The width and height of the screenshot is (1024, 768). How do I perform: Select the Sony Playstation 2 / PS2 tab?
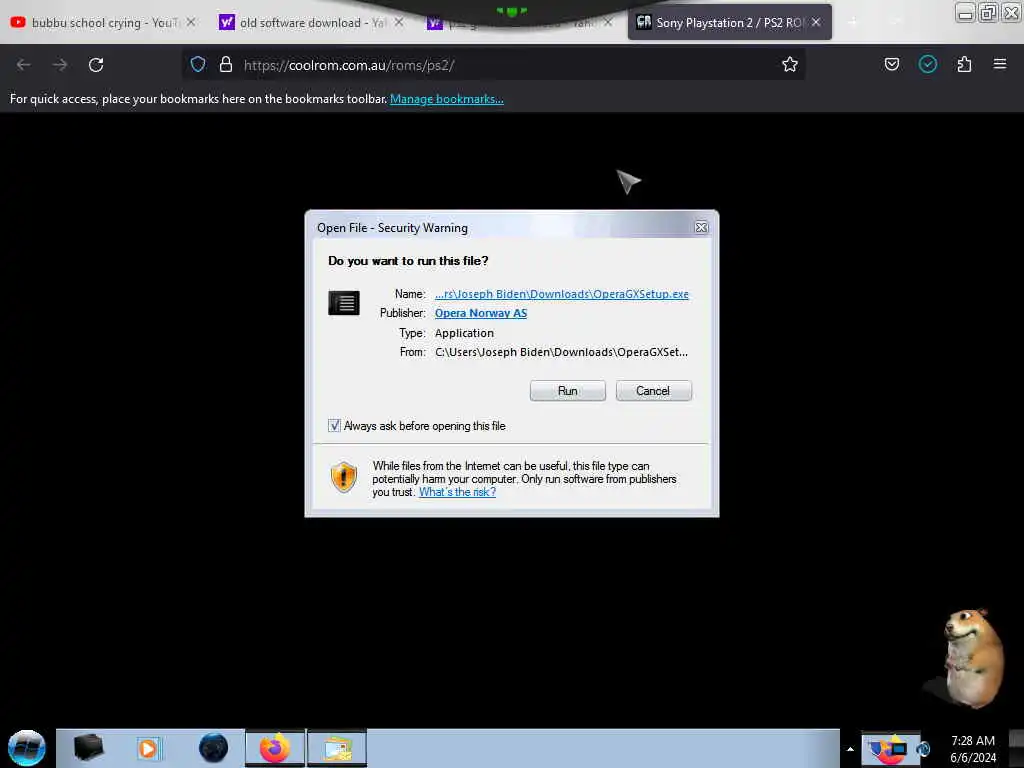(729, 22)
